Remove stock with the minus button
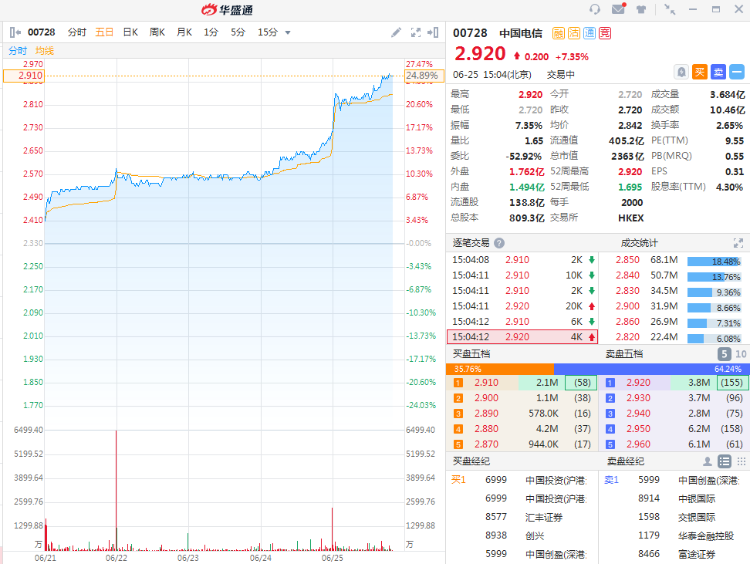Screen dimensions: 750x564 [x=737, y=72]
